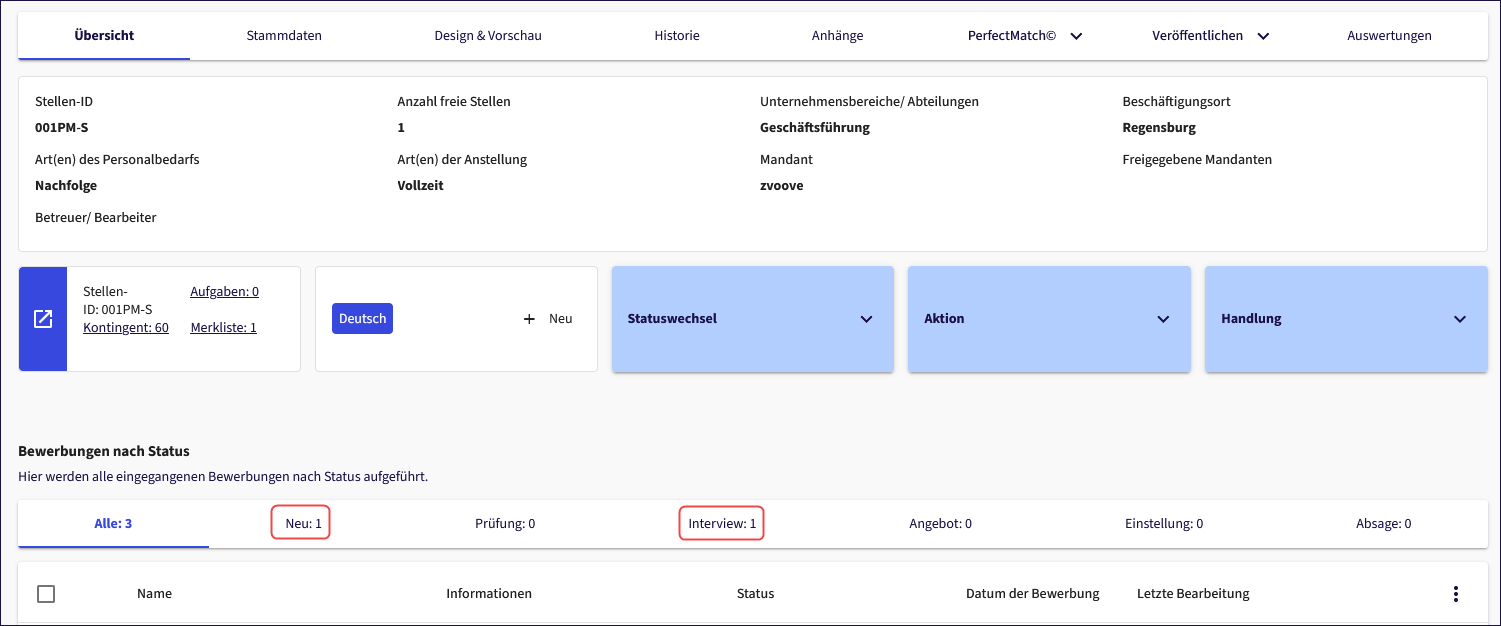This screenshot has width=1501, height=626.
Task: Open the Anhänge tab
Action: [837, 36]
